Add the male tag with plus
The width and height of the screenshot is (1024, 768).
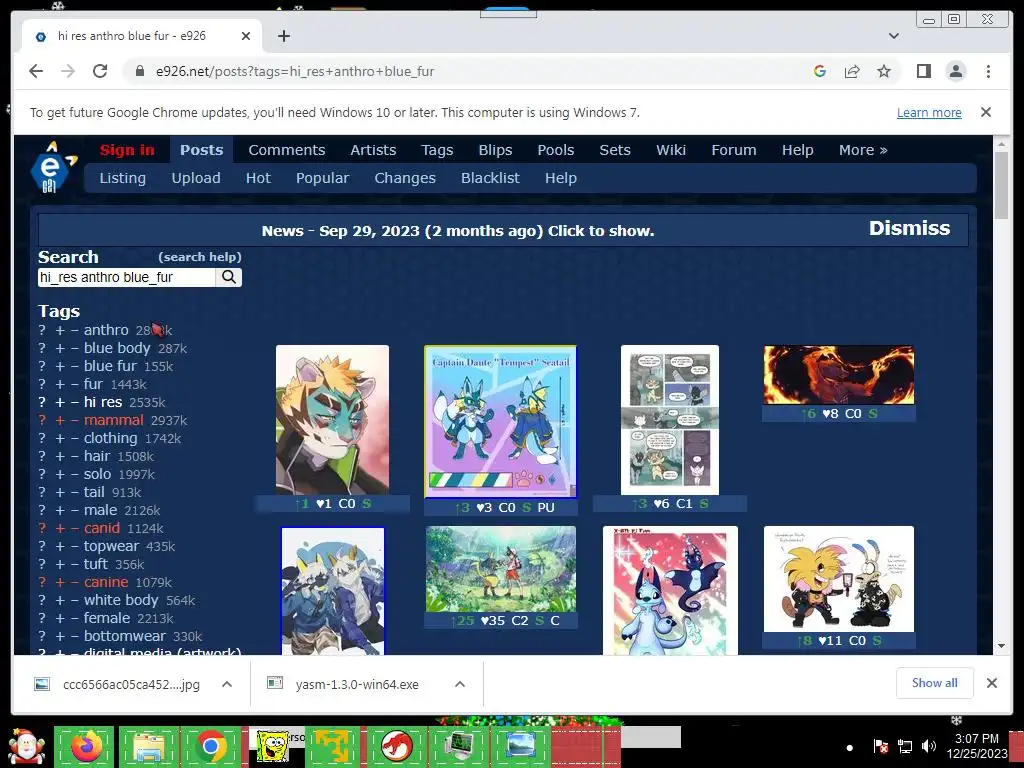[x=60, y=510]
